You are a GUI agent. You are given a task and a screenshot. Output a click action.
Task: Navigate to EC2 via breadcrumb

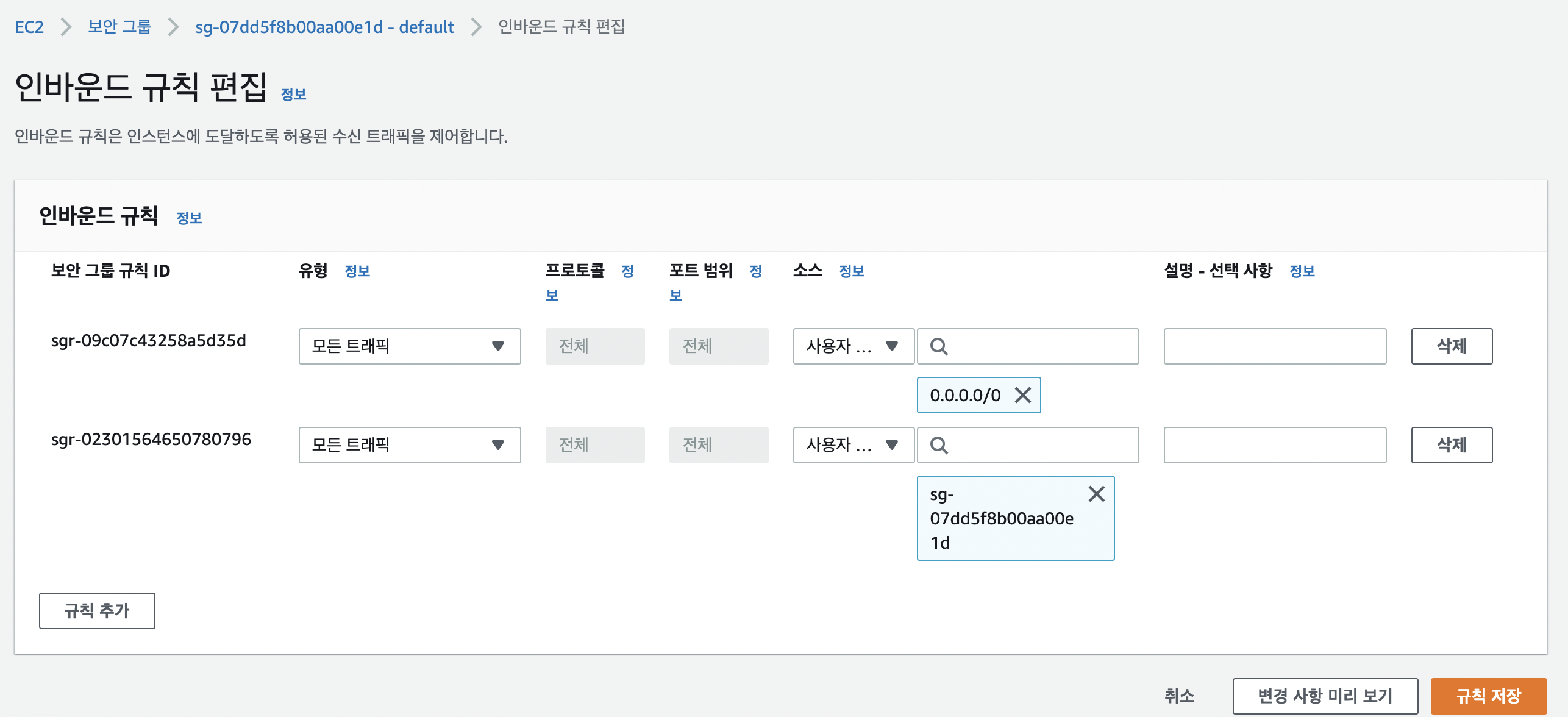click(x=29, y=27)
